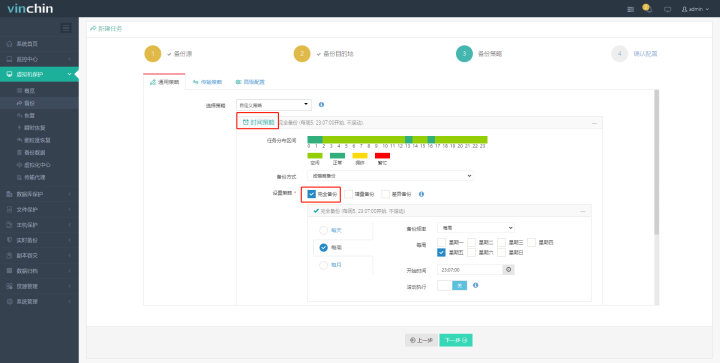The image size is (720, 363).
Task: Select the Daily (每天) radio option
Action: click(x=323, y=230)
